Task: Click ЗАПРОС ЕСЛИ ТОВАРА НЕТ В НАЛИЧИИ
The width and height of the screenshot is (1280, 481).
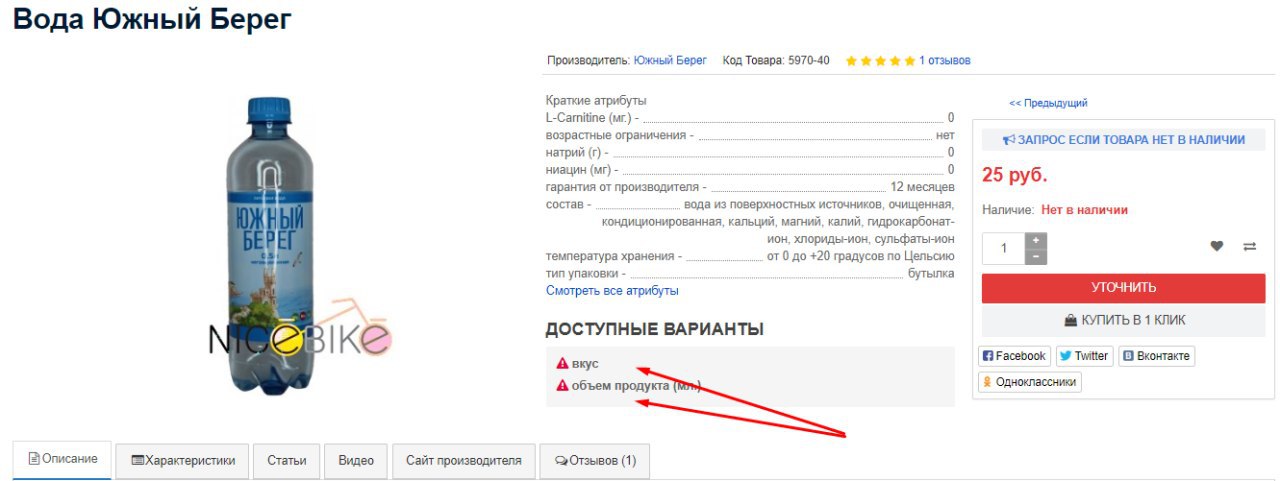Action: (1123, 140)
